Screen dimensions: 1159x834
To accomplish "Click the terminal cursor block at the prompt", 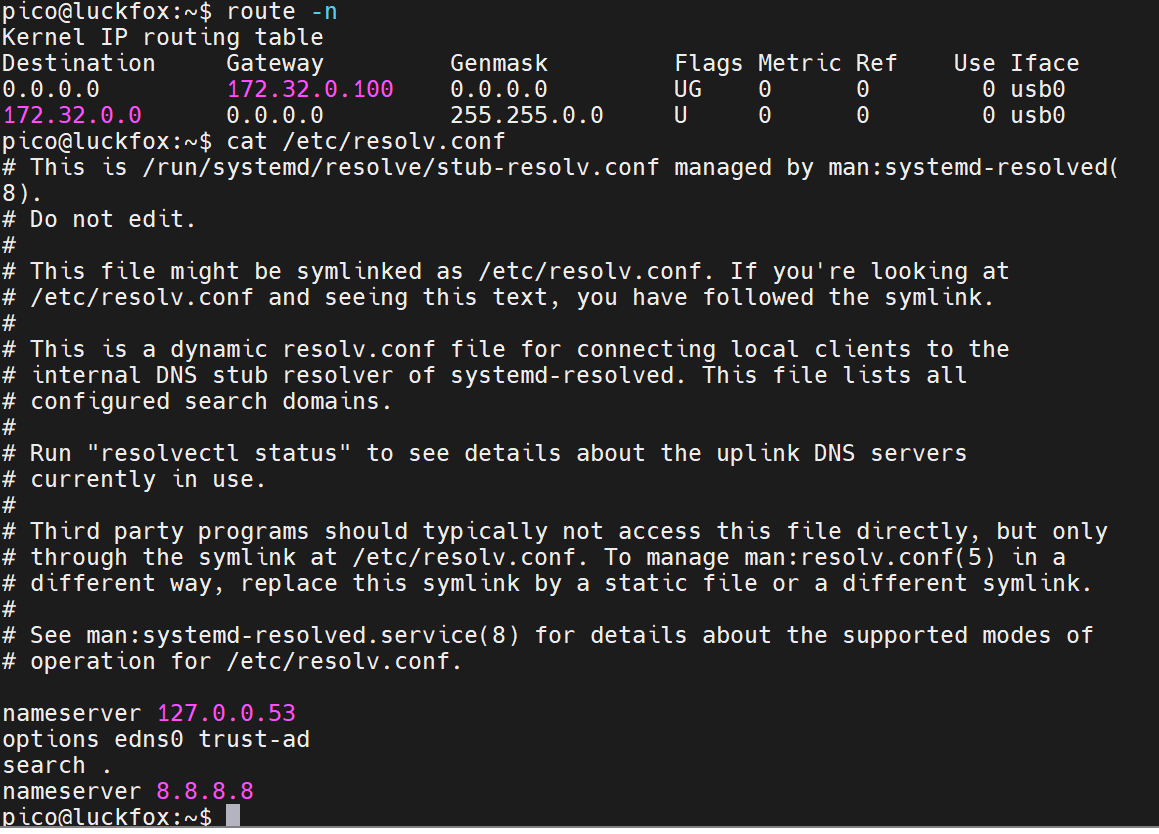I will click(233, 816).
